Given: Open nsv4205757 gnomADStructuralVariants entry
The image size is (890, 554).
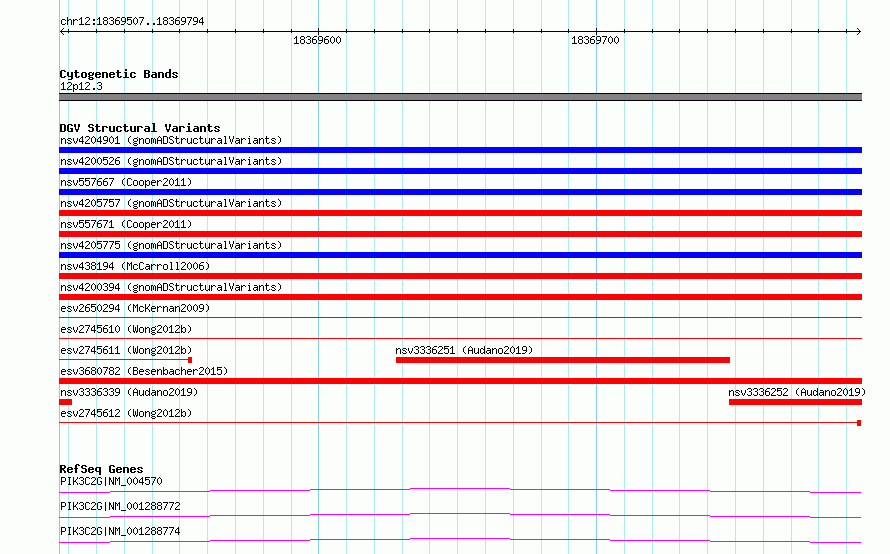Looking at the screenshot, I should coord(171,203).
